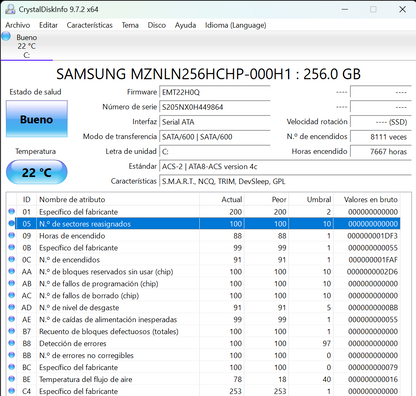
Task: Click raw value 000000001FAF
Action: pyautogui.click(x=373, y=260)
